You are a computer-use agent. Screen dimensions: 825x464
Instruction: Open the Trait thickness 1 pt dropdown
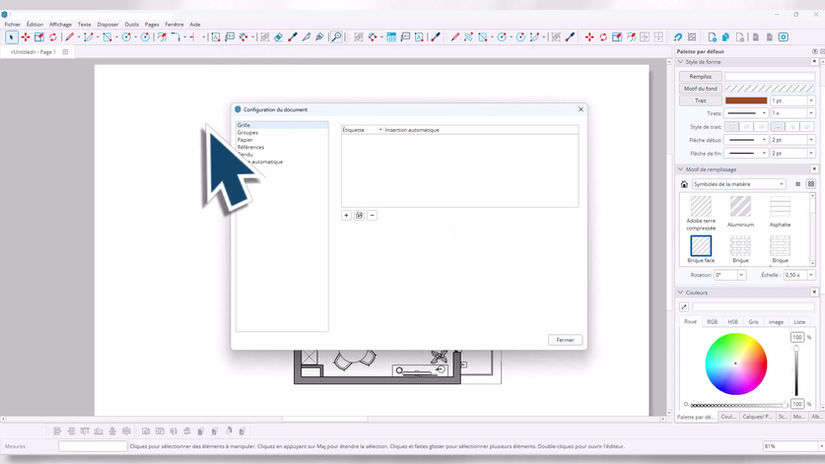click(793, 100)
